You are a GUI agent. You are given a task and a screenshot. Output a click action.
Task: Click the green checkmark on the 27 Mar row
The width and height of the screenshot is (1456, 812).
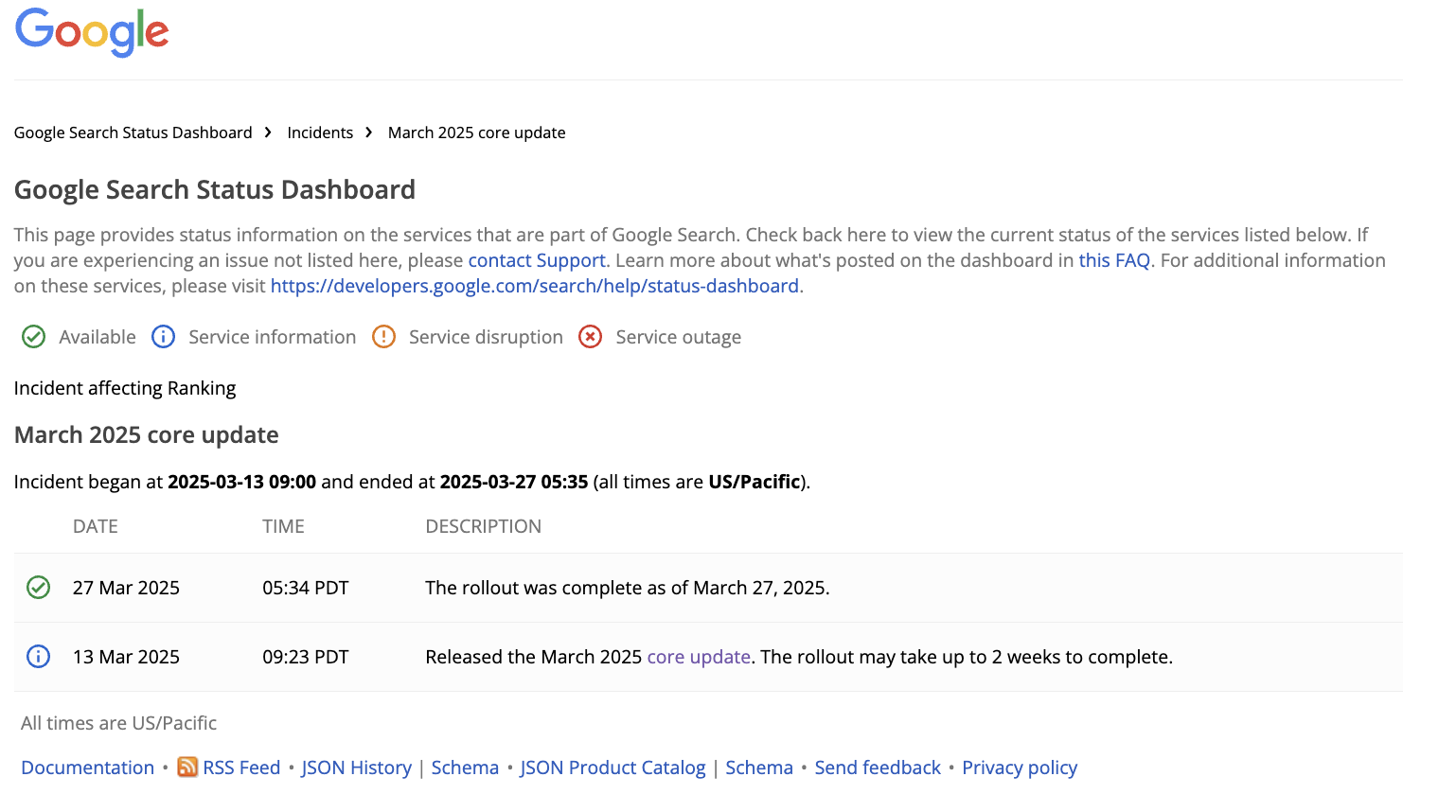click(38, 587)
